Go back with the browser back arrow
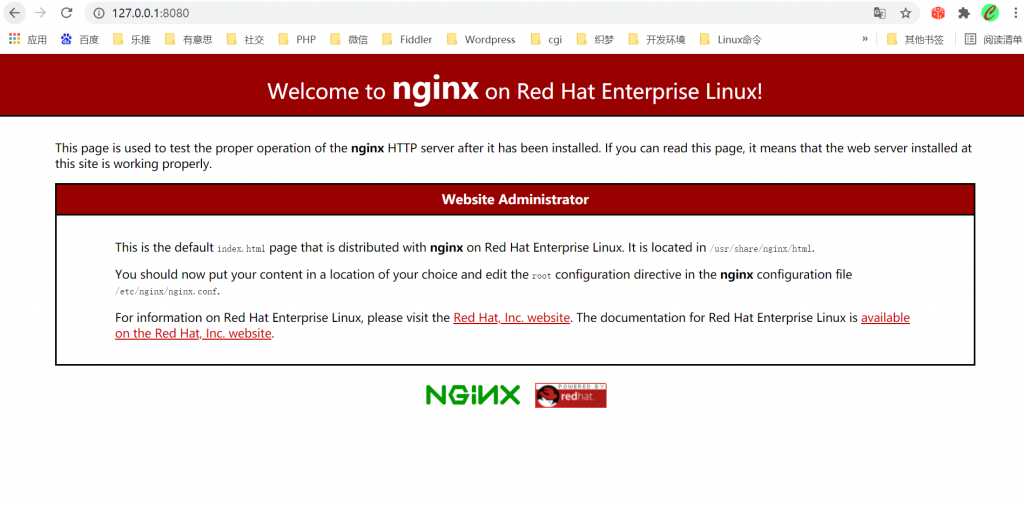The height and width of the screenshot is (505, 1024). (x=15, y=12)
